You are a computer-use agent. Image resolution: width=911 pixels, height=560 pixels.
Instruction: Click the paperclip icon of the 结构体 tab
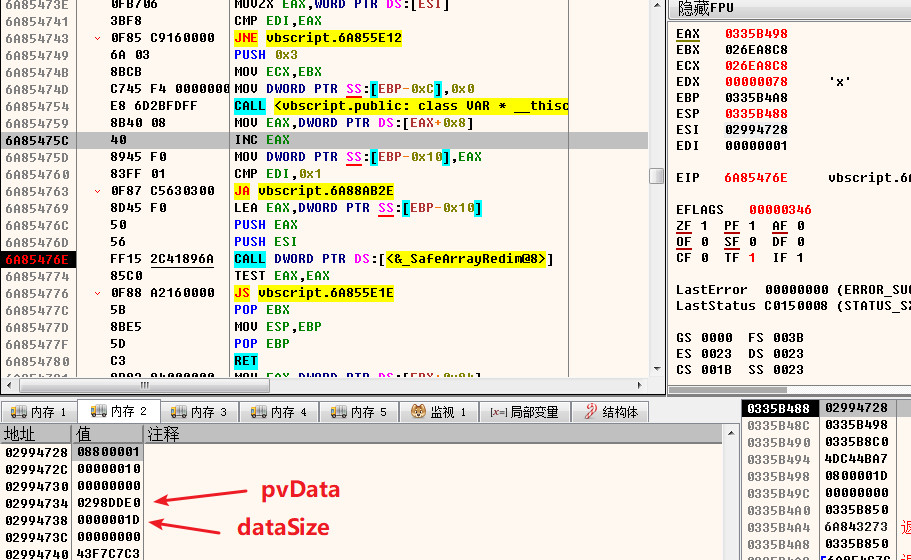[590, 411]
